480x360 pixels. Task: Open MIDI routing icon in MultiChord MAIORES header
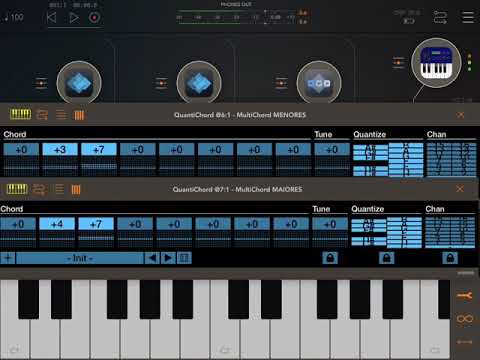click(x=39, y=189)
